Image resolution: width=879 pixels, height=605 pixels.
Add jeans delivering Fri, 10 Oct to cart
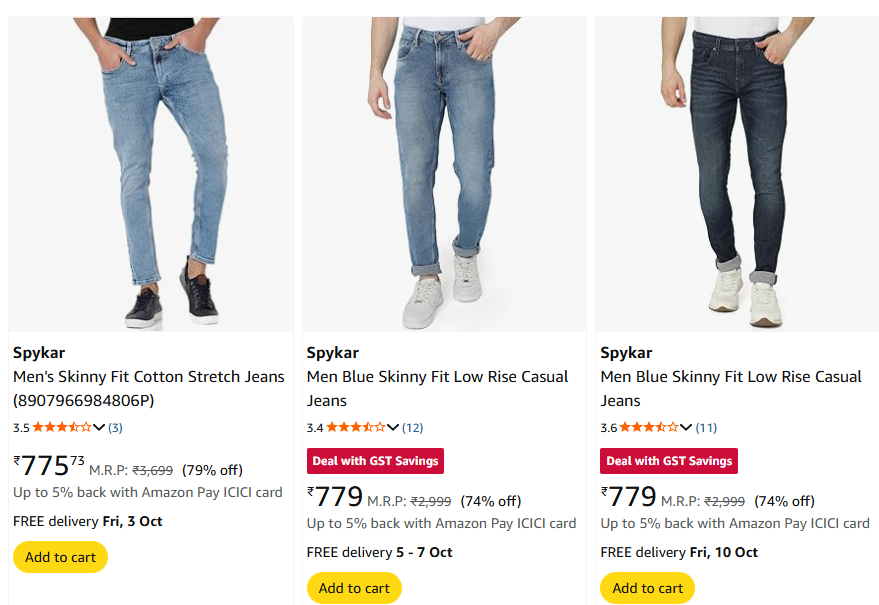pos(647,588)
